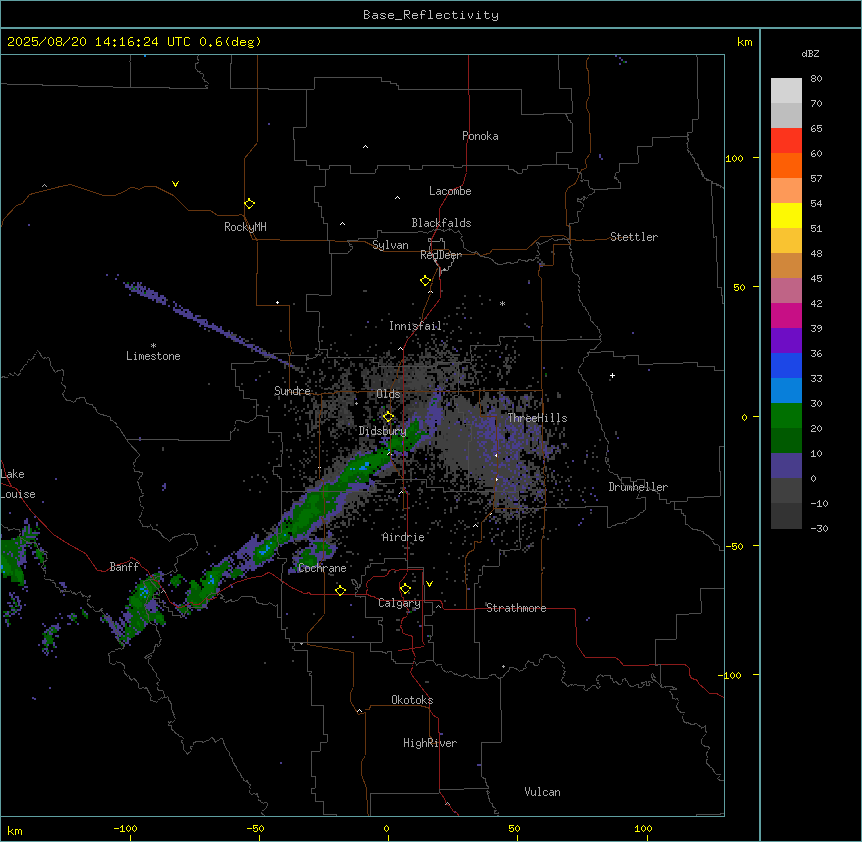862x842 pixels.
Task: Click white caret marker southwest of Ponoka
Action: (366, 147)
